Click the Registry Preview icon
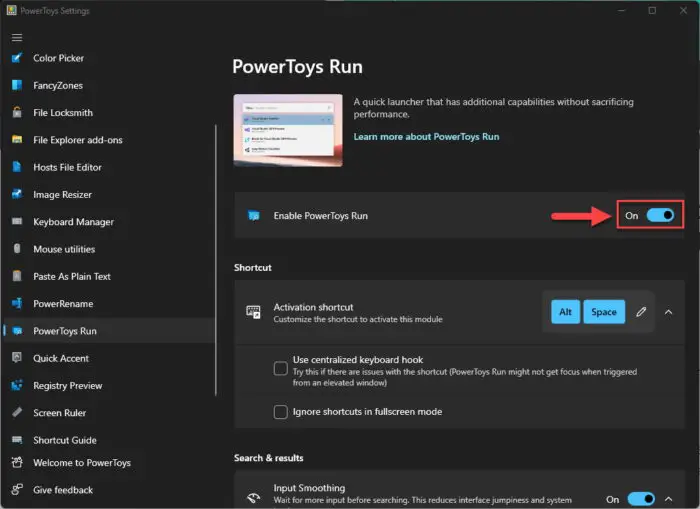Screen dimensions: 700x509 click(17, 385)
